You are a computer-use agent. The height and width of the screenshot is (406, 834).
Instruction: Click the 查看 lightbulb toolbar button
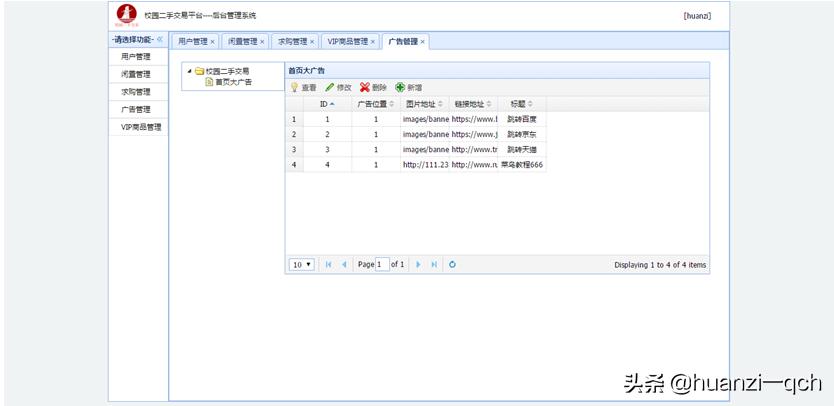(303, 87)
